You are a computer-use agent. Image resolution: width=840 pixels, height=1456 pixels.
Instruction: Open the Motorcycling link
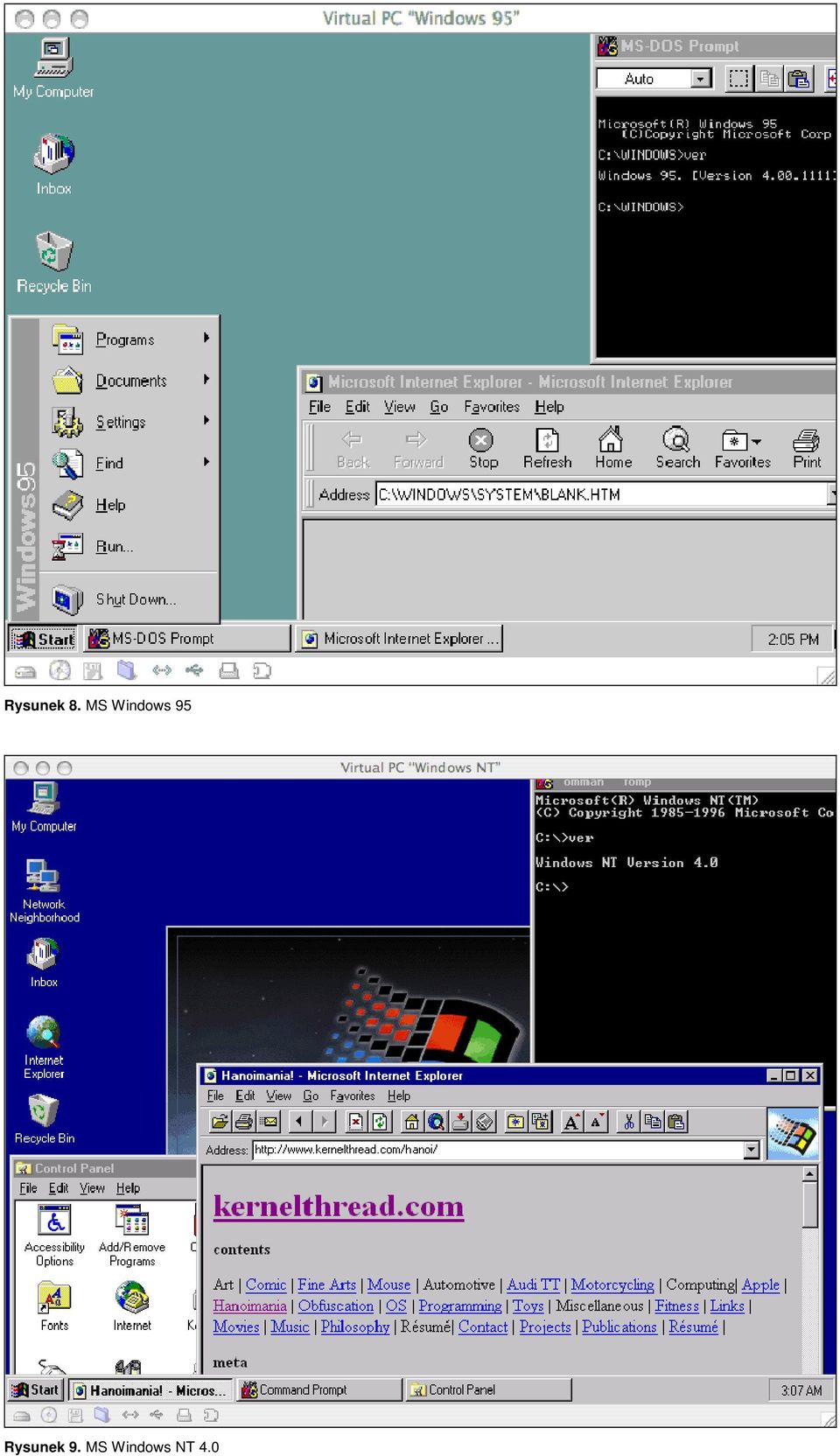click(x=612, y=1284)
